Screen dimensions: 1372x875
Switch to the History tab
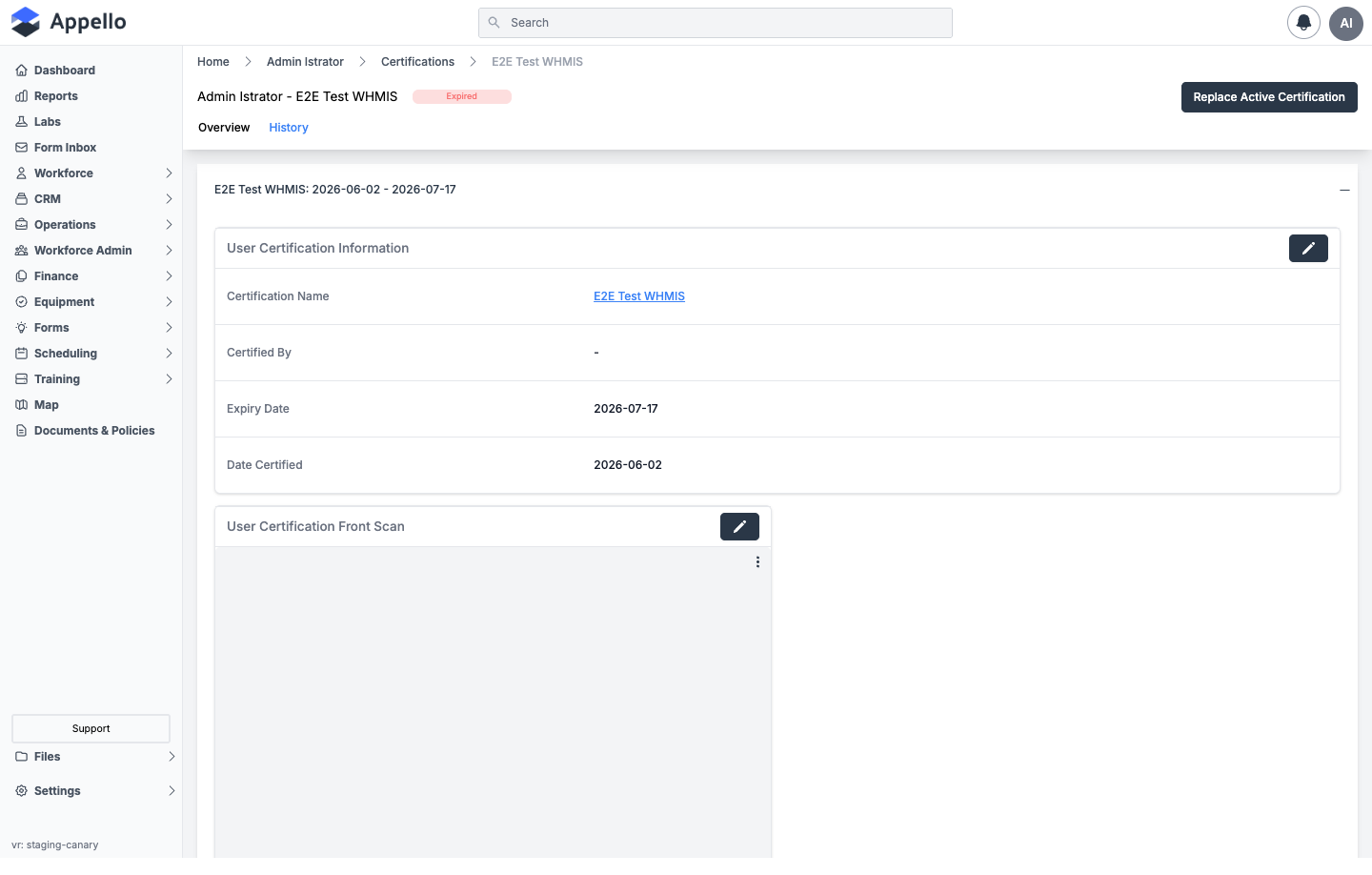[289, 128]
